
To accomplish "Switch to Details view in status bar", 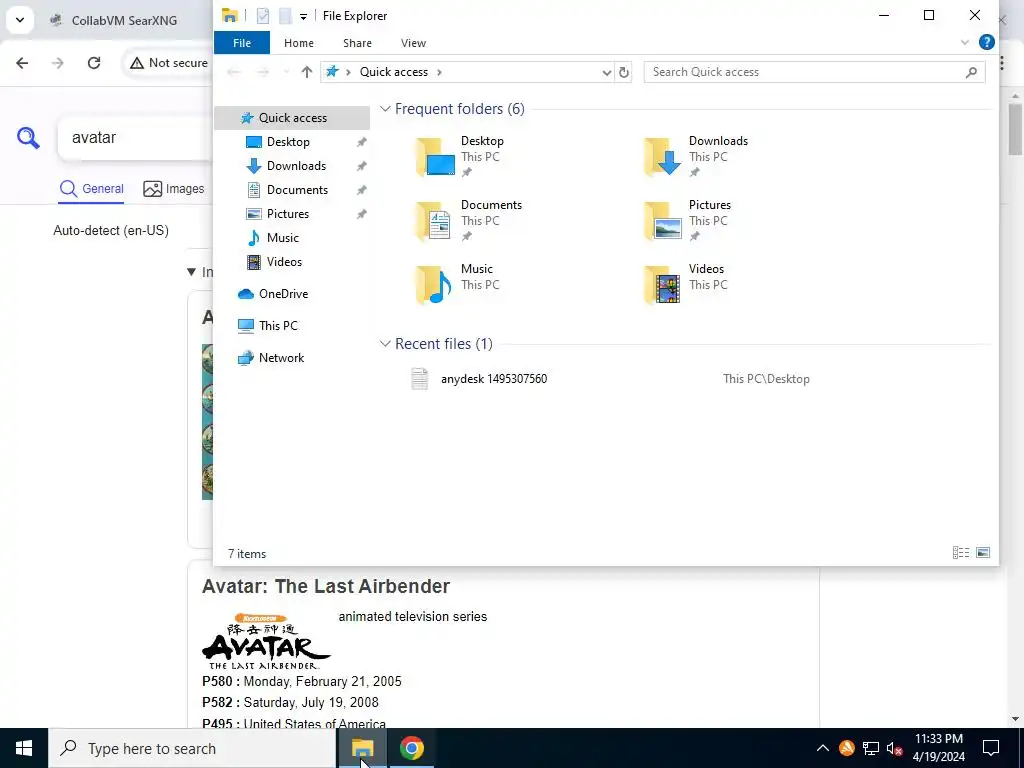I will 961,553.
